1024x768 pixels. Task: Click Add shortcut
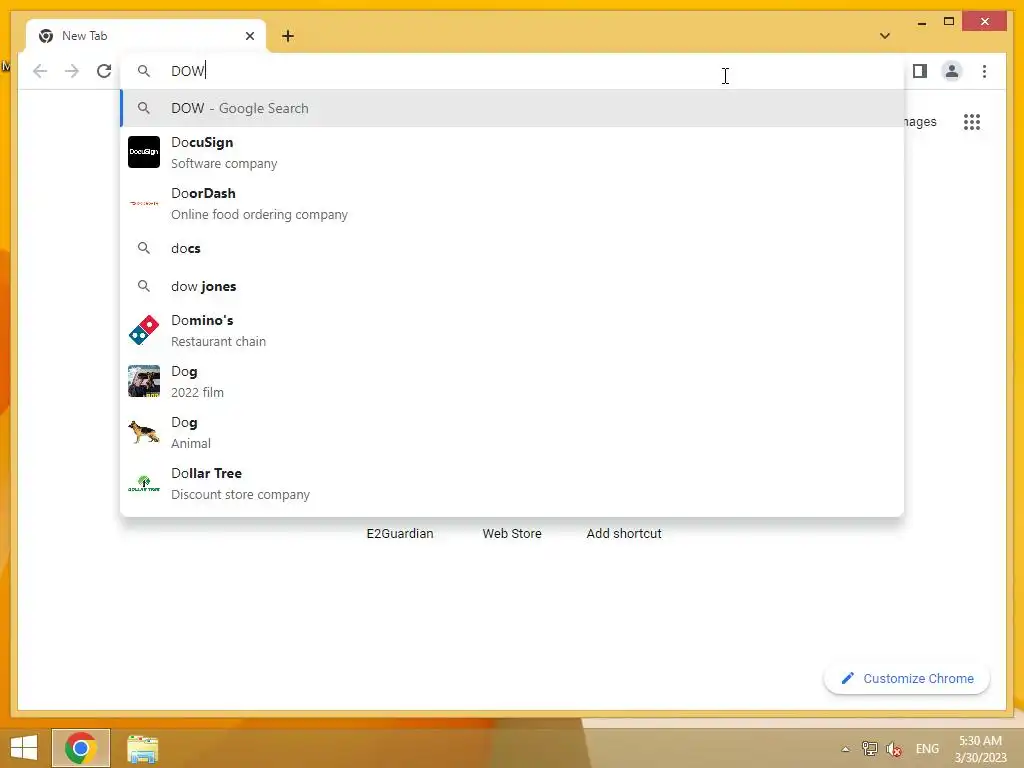pos(624,534)
